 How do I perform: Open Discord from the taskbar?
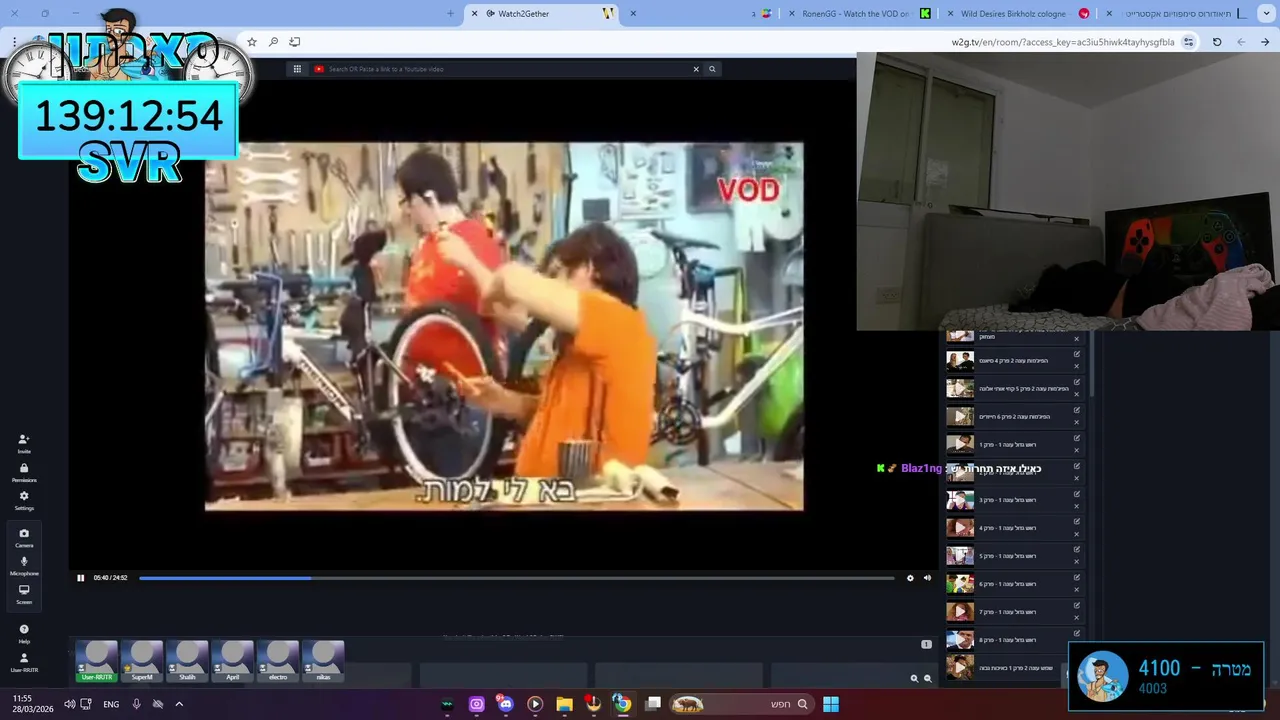click(x=505, y=704)
